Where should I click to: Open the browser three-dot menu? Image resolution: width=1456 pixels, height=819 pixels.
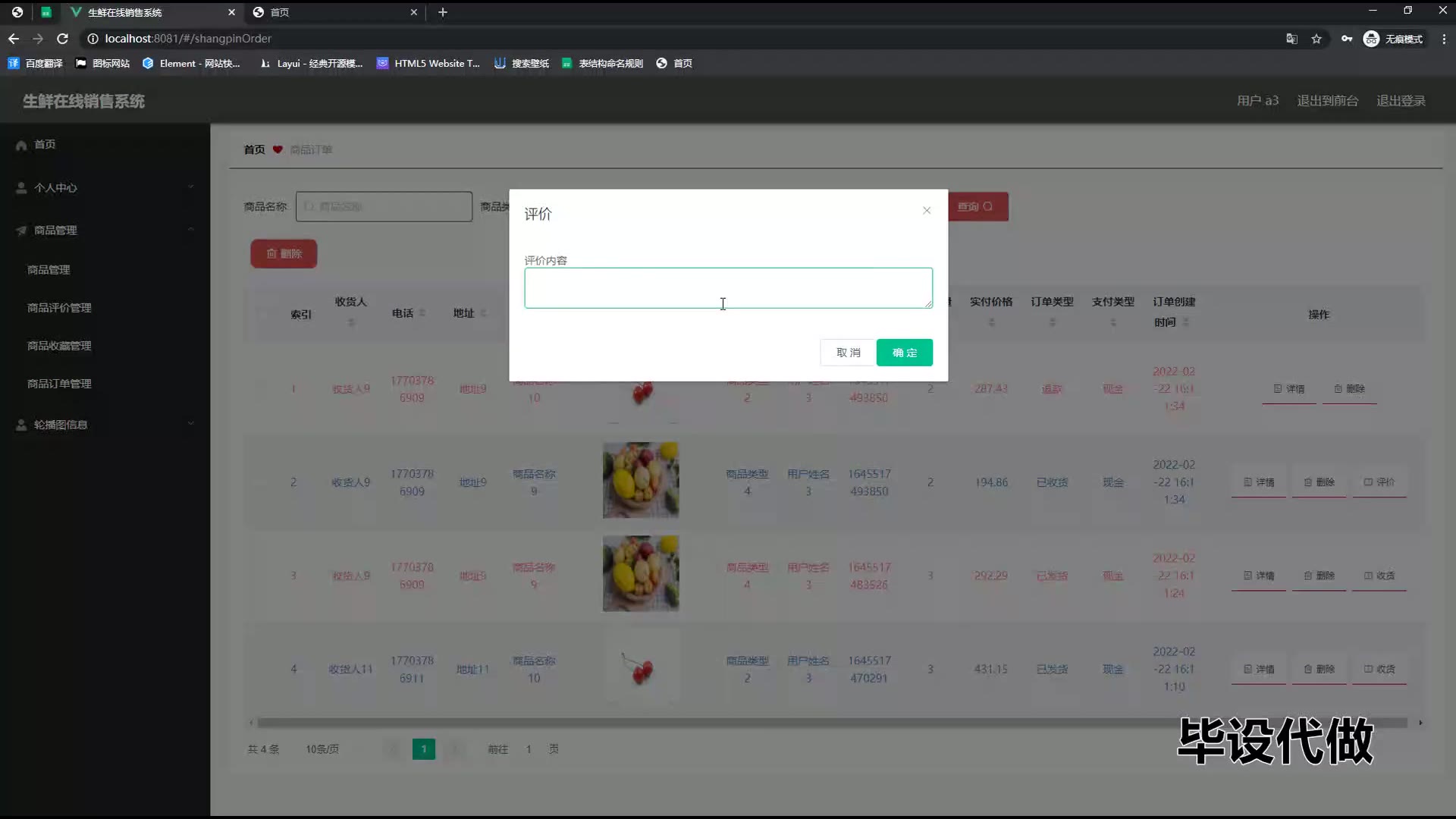point(1444,39)
